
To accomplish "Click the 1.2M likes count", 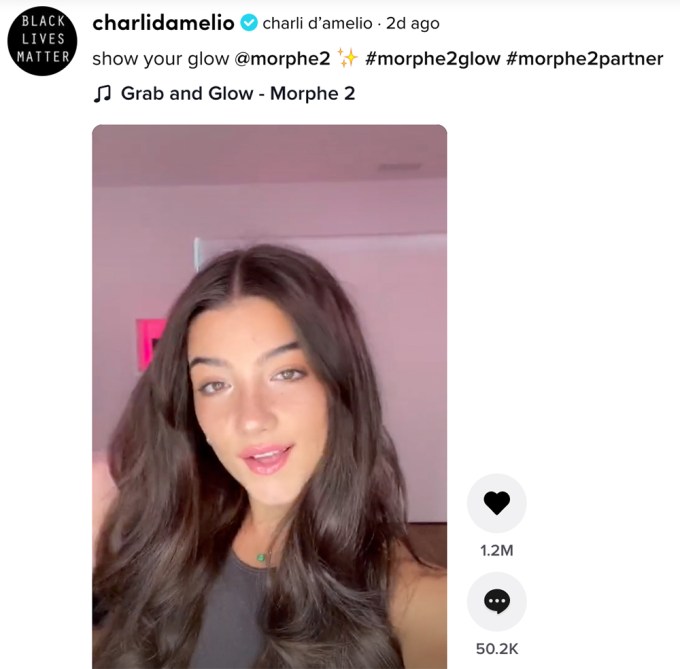I will click(497, 551).
